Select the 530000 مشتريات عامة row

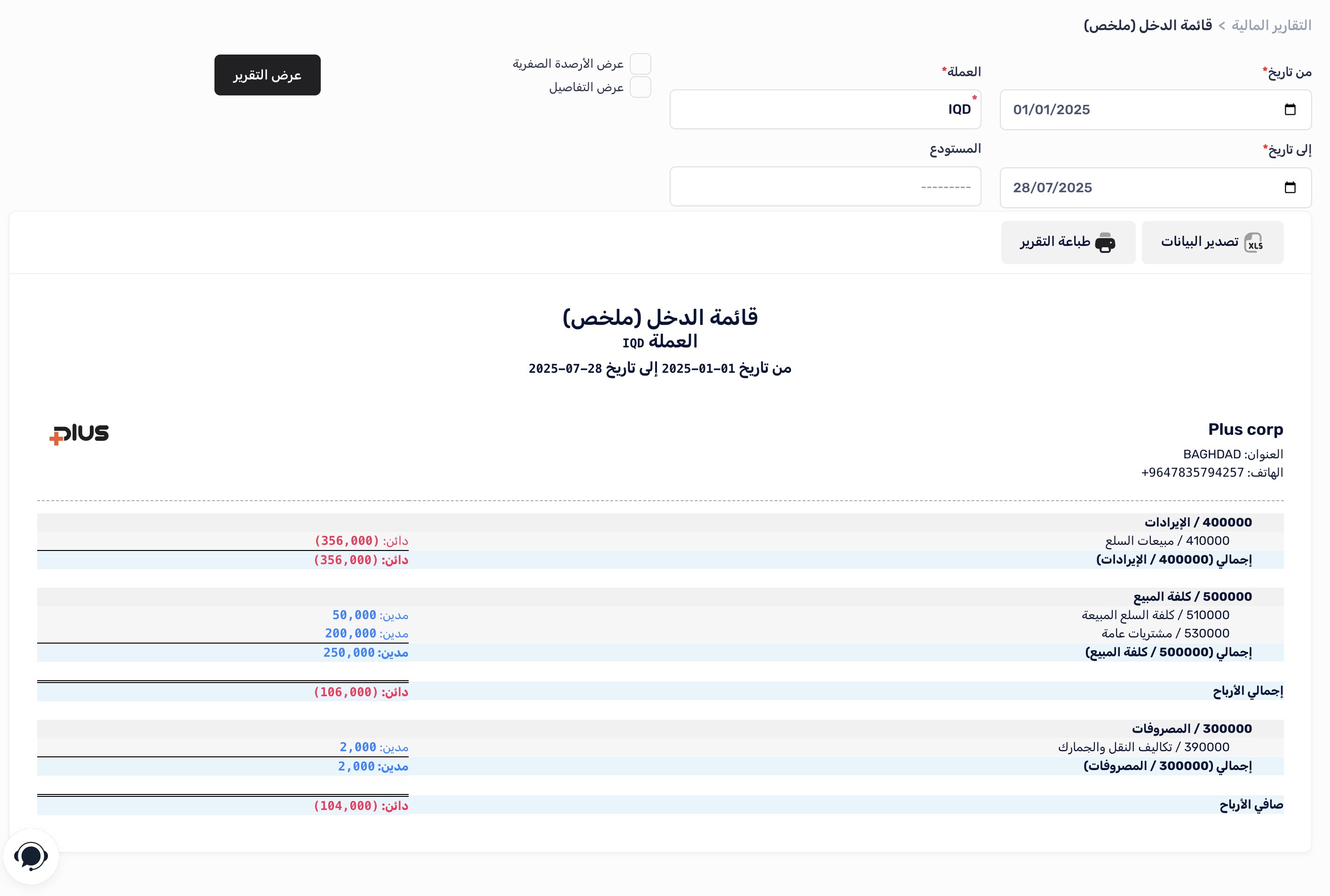(1165, 633)
